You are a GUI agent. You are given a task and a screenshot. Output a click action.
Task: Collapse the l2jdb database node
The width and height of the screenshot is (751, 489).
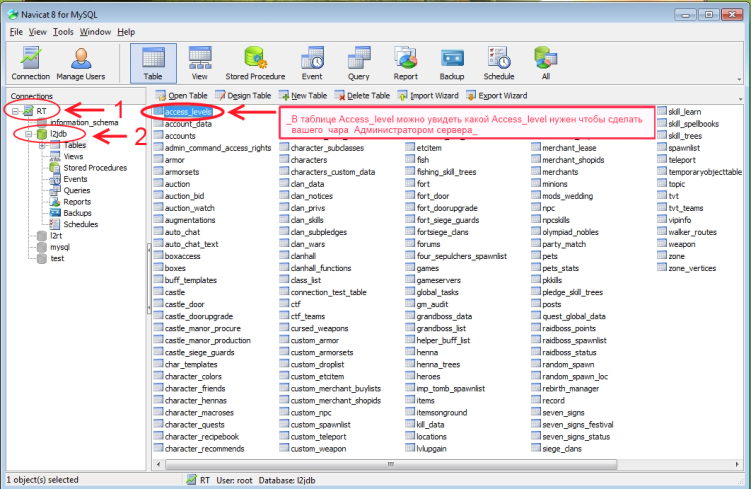29,134
